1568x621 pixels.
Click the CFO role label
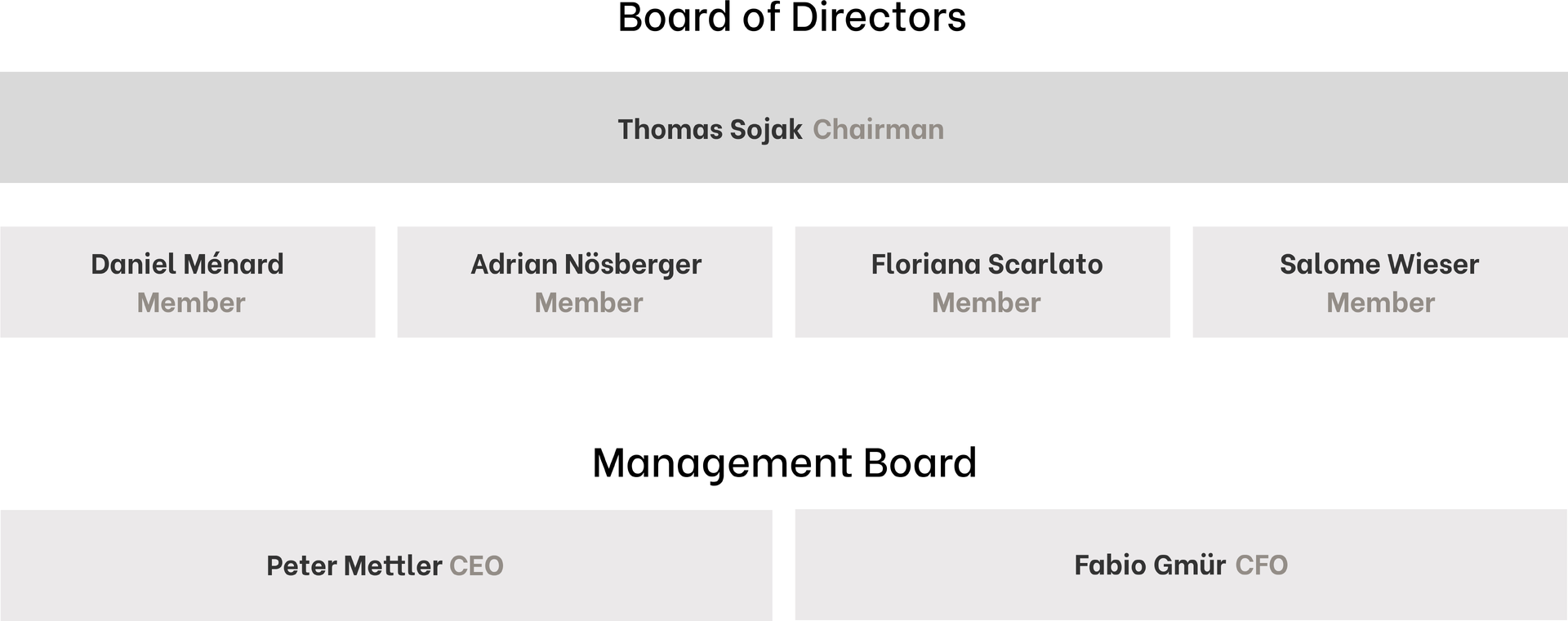click(1261, 565)
